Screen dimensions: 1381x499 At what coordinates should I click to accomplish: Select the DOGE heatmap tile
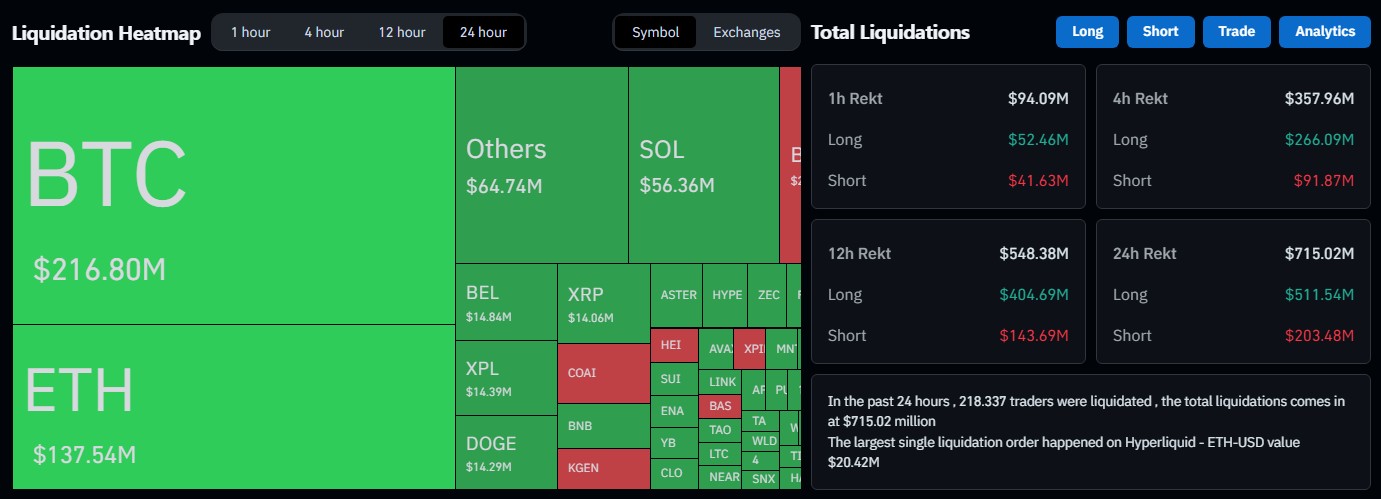[x=505, y=452]
